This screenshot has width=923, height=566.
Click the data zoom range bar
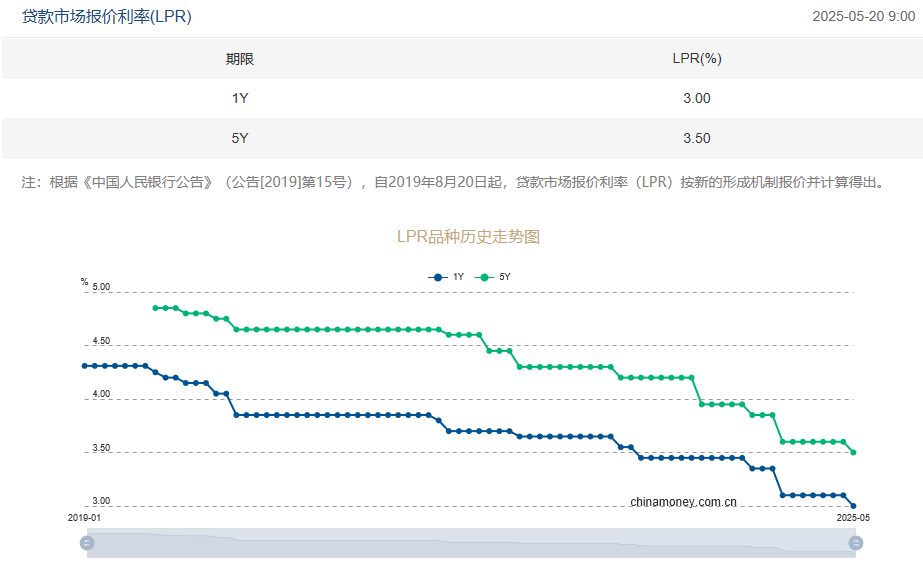pos(471,542)
